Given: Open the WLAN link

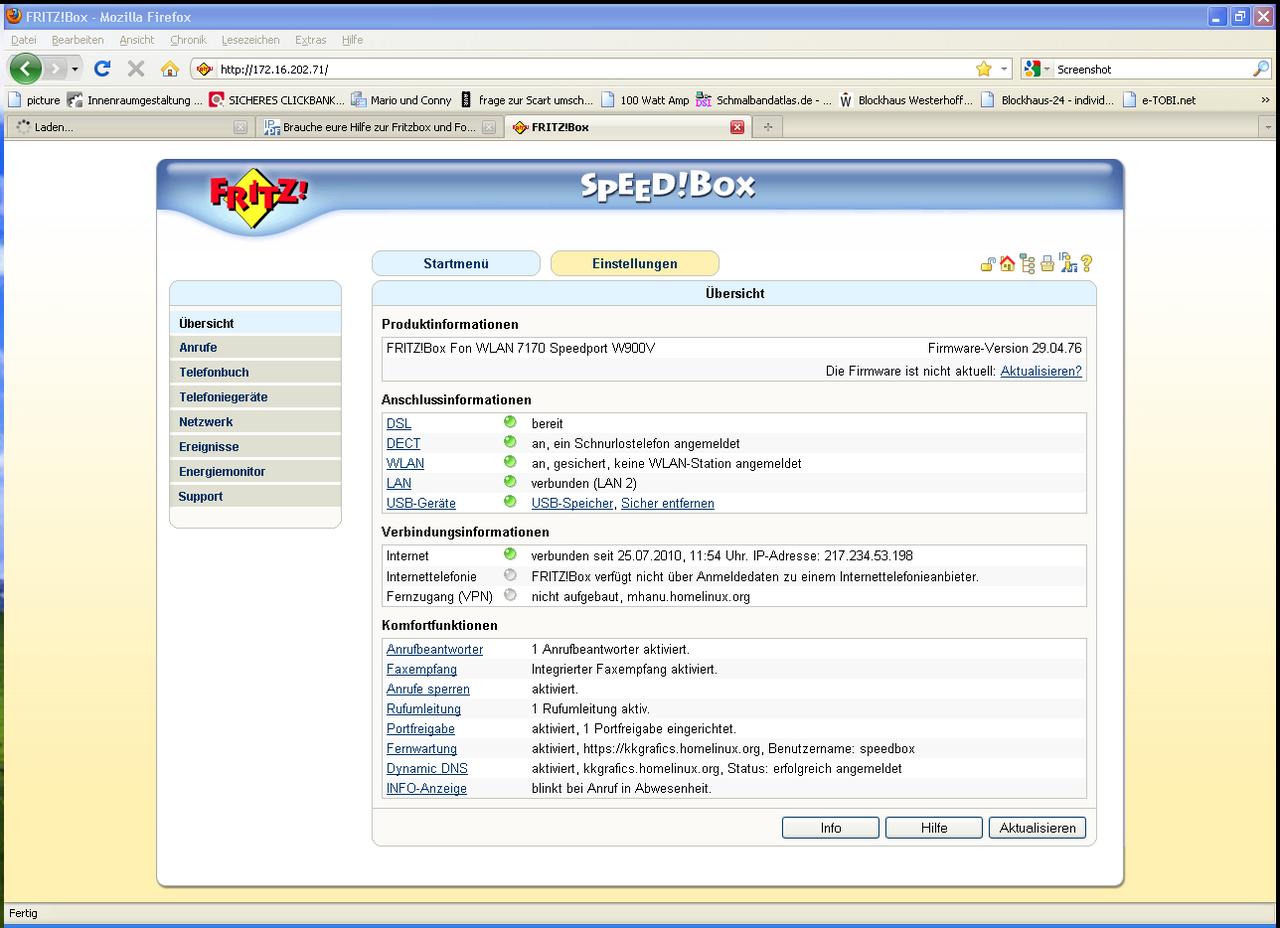Looking at the screenshot, I should pyautogui.click(x=405, y=463).
